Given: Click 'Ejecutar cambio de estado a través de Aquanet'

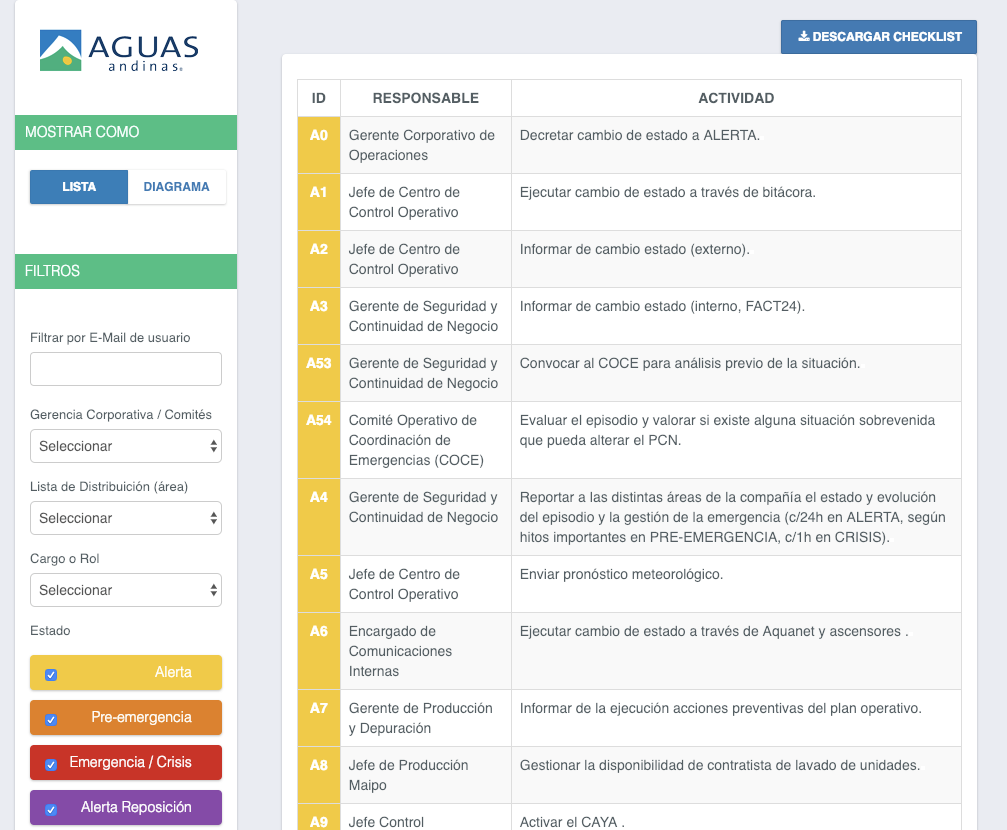Looking at the screenshot, I should [714, 631].
